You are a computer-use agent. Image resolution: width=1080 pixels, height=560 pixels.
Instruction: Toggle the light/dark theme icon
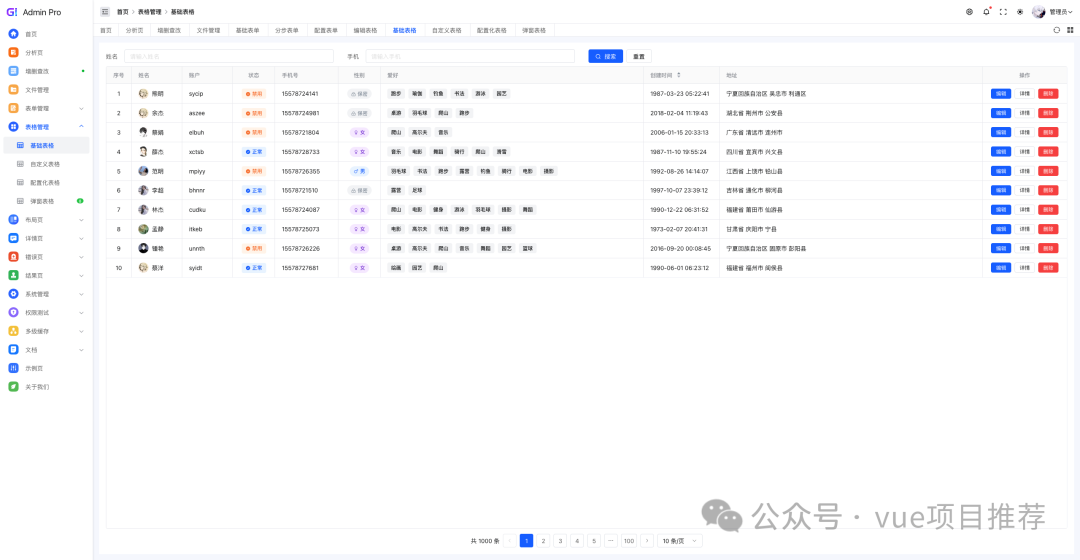pyautogui.click(x=1020, y=12)
